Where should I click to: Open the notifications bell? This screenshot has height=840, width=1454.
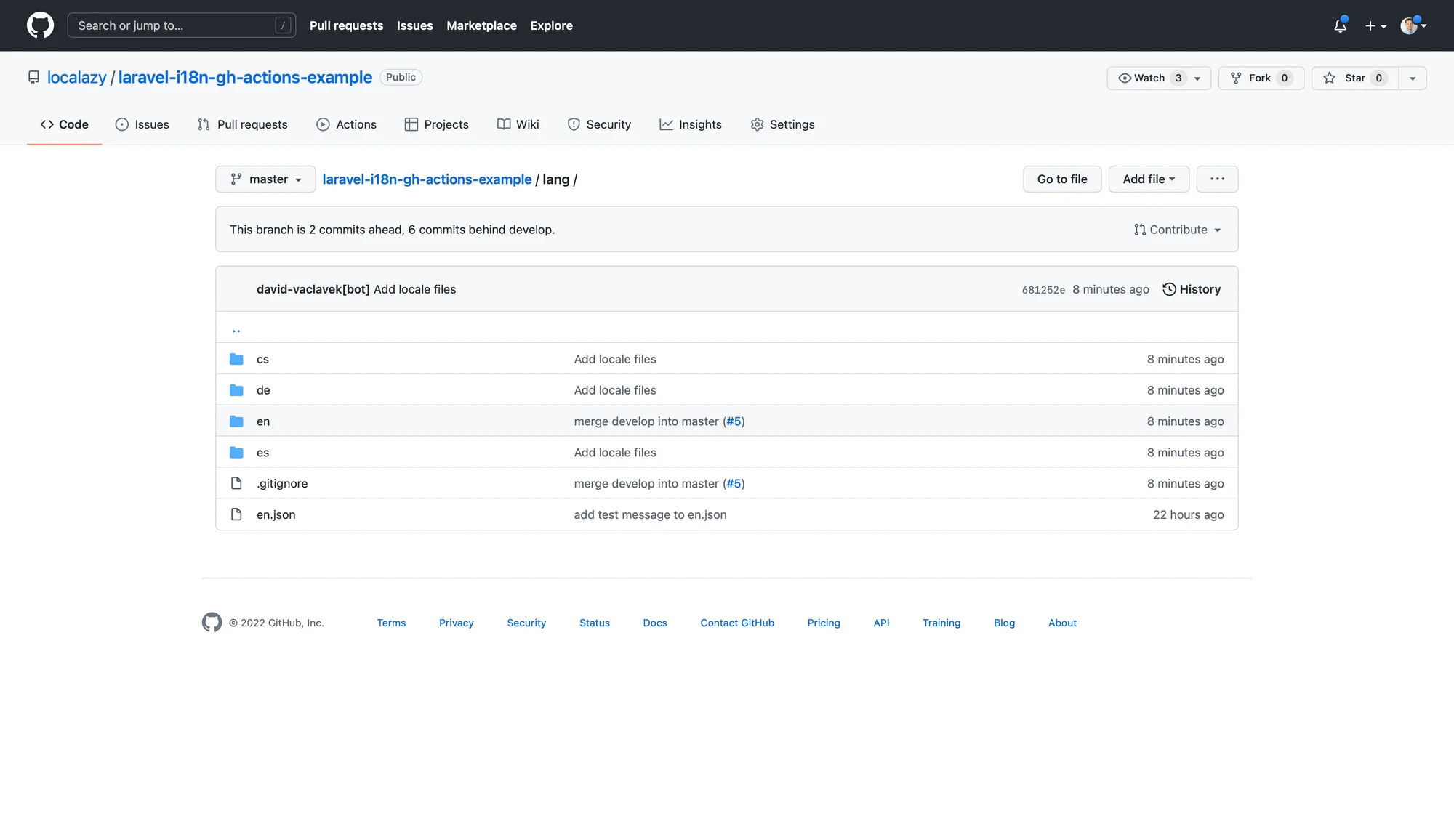pos(1340,25)
